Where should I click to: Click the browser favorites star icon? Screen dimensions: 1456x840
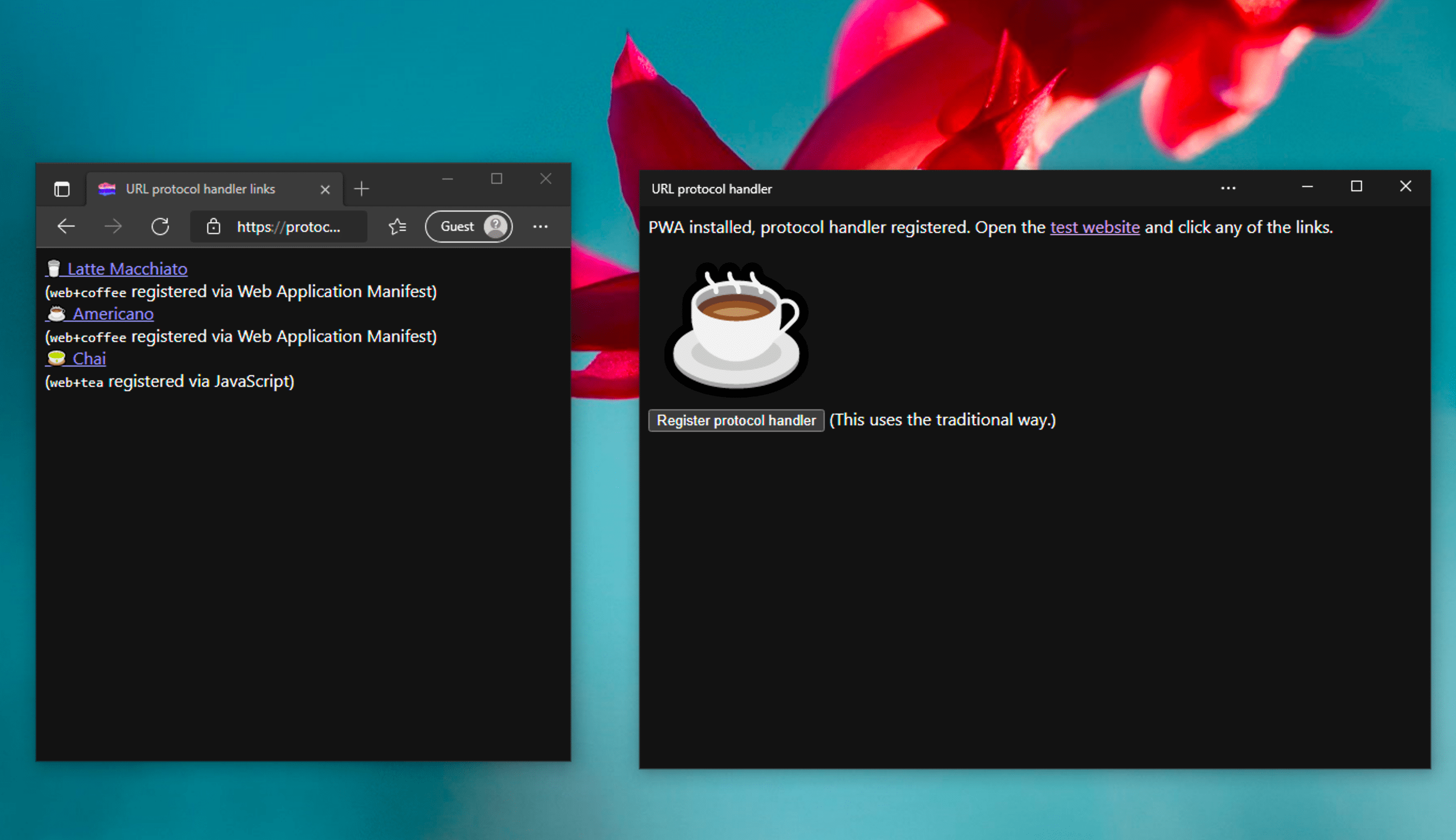[398, 226]
